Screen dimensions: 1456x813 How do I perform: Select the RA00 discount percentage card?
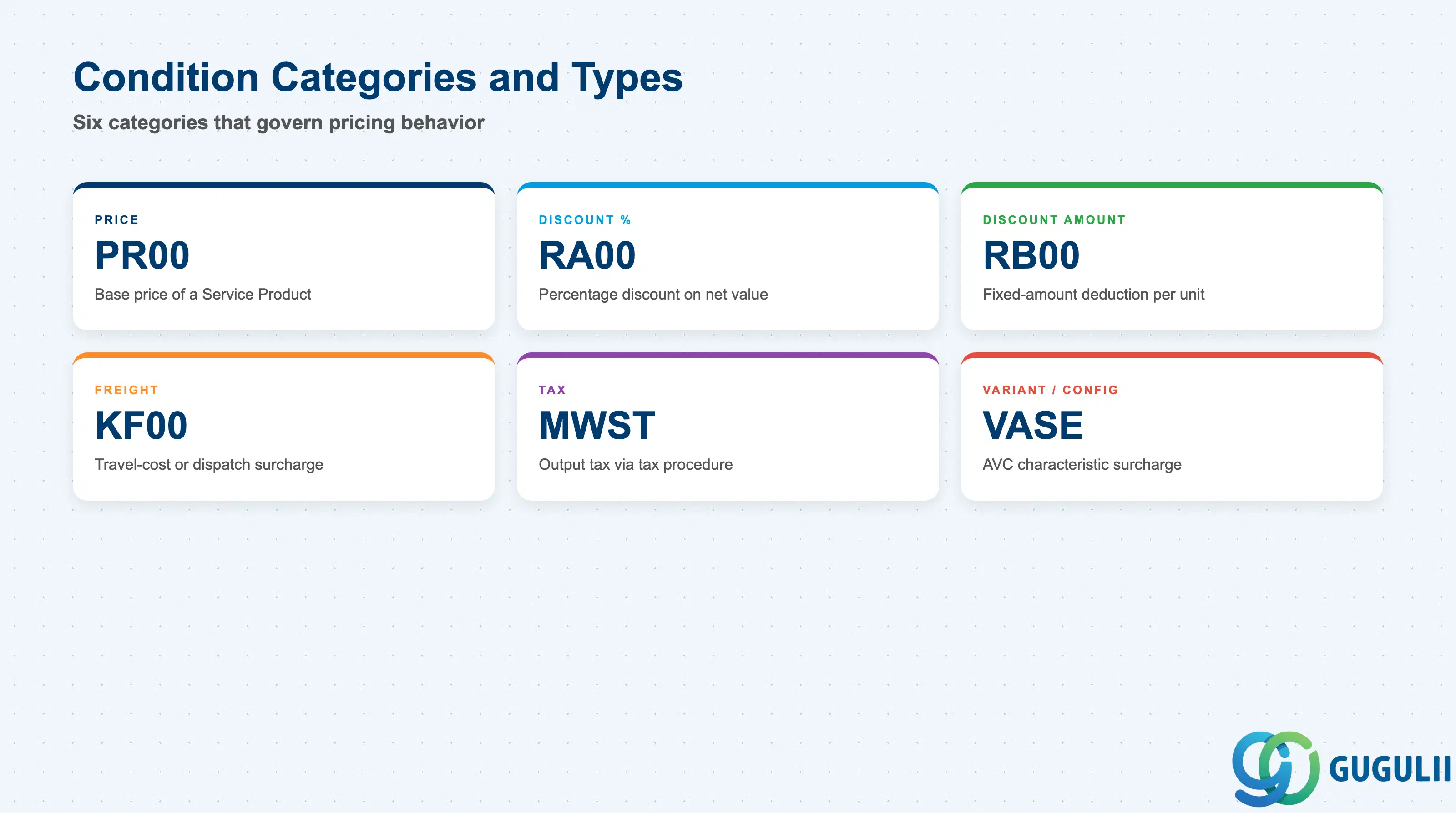pos(728,256)
